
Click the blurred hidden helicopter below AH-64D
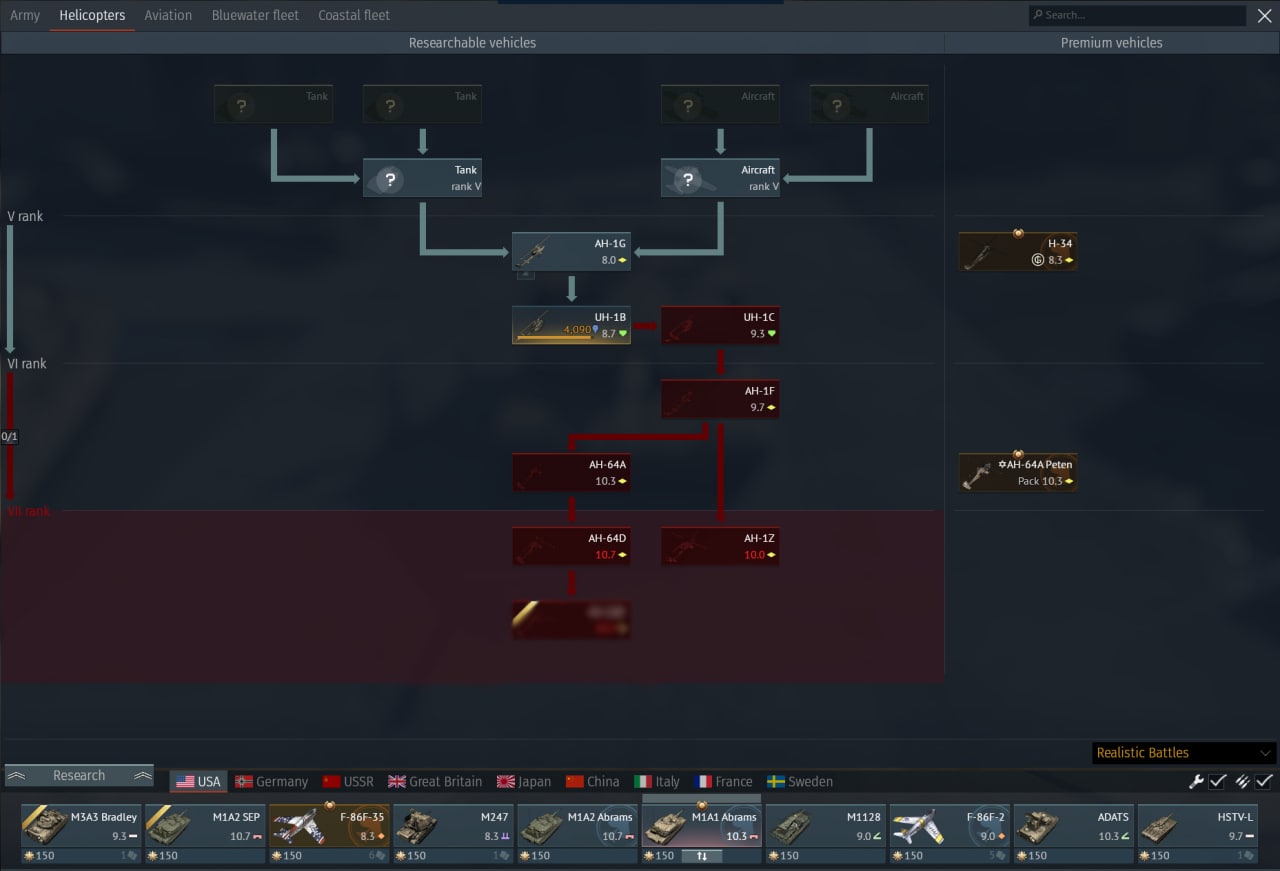[572, 620]
